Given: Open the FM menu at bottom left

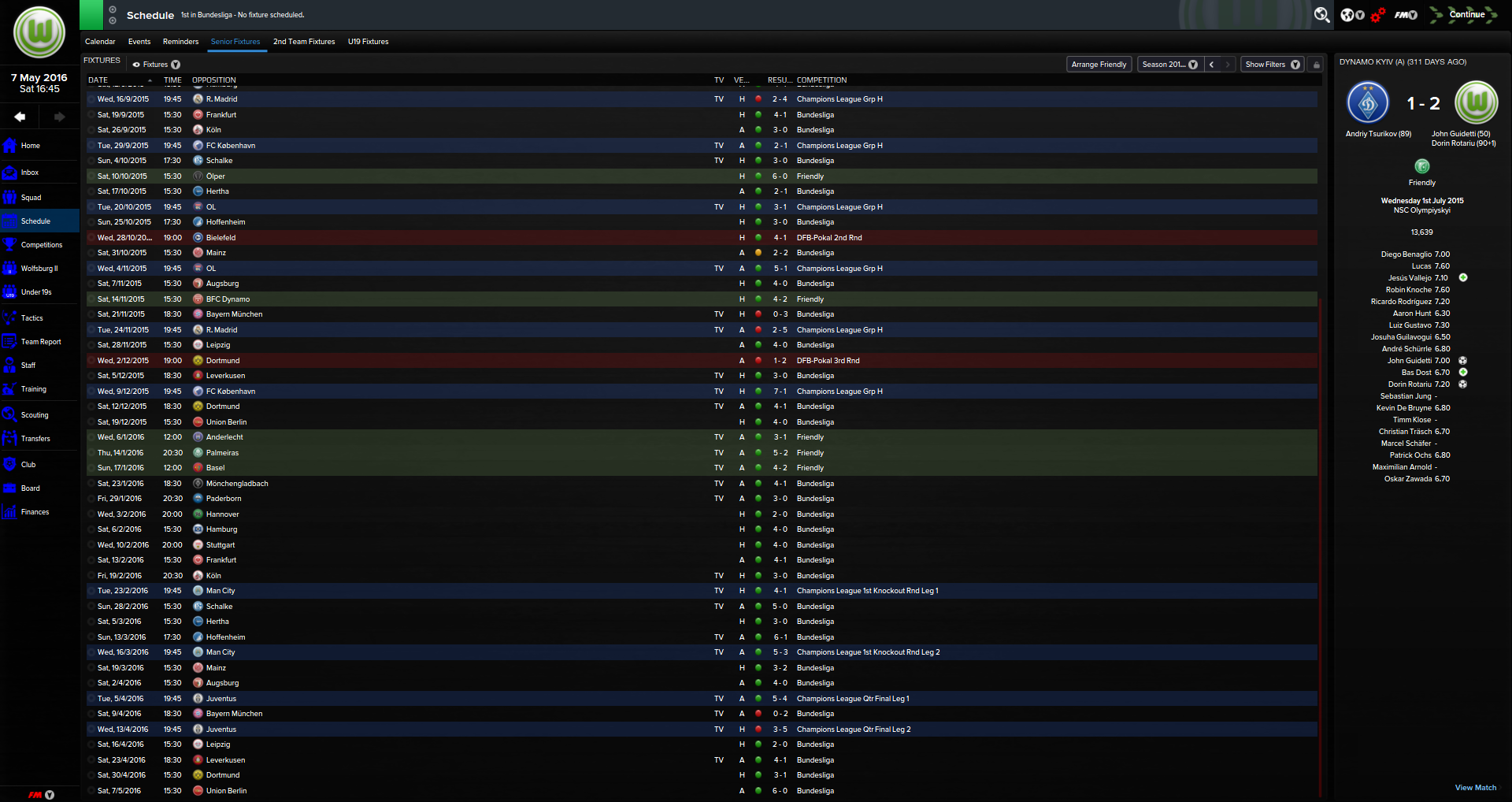Looking at the screenshot, I should [x=41, y=795].
